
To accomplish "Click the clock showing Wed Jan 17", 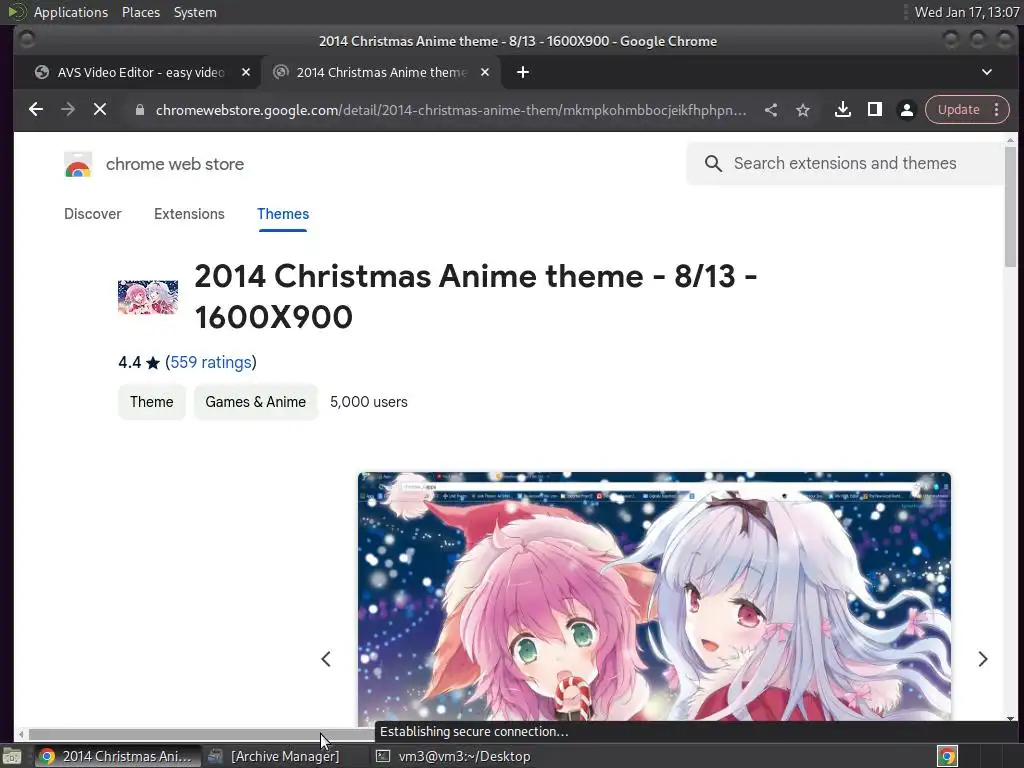I will [967, 12].
